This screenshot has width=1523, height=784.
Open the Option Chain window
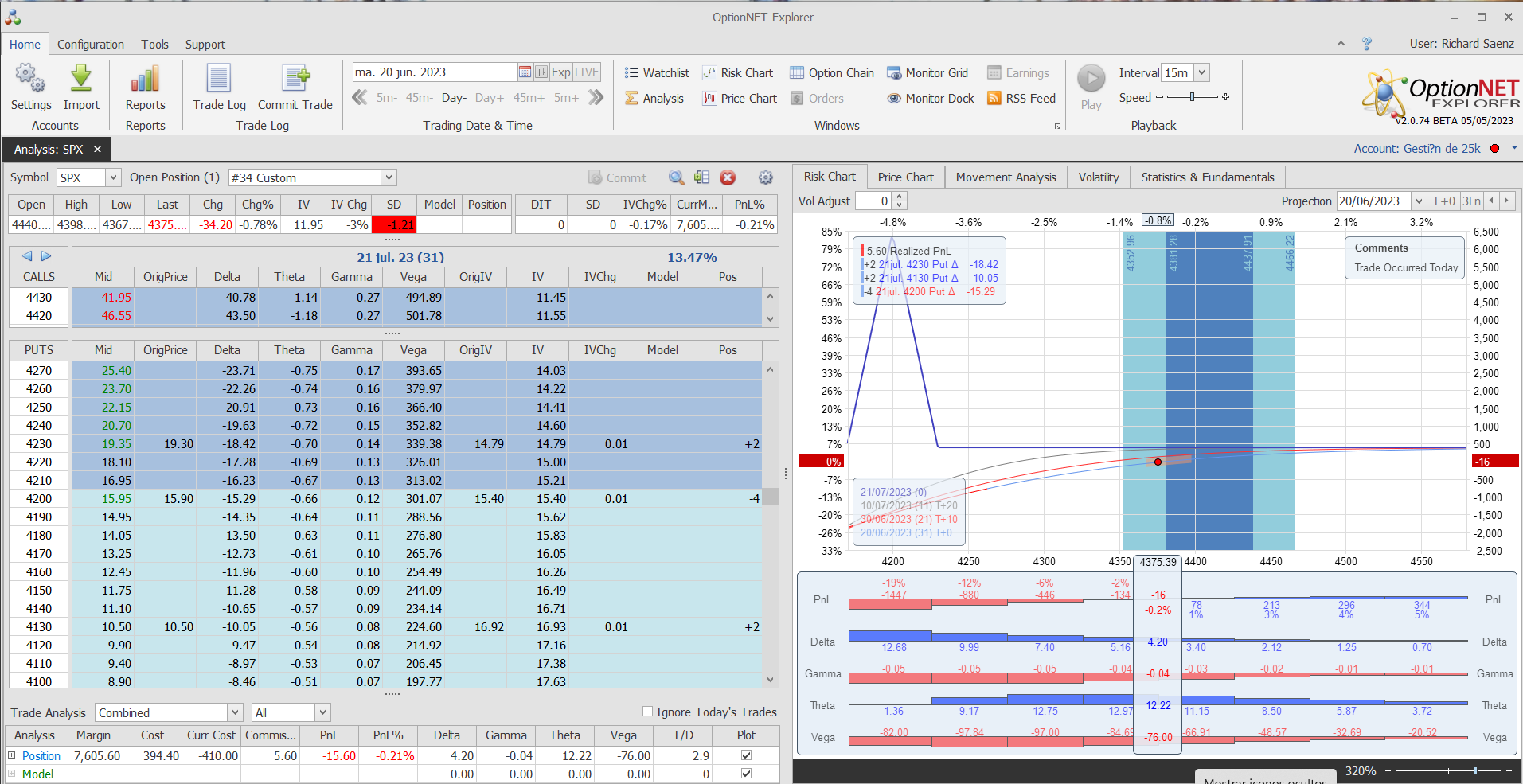pos(832,73)
